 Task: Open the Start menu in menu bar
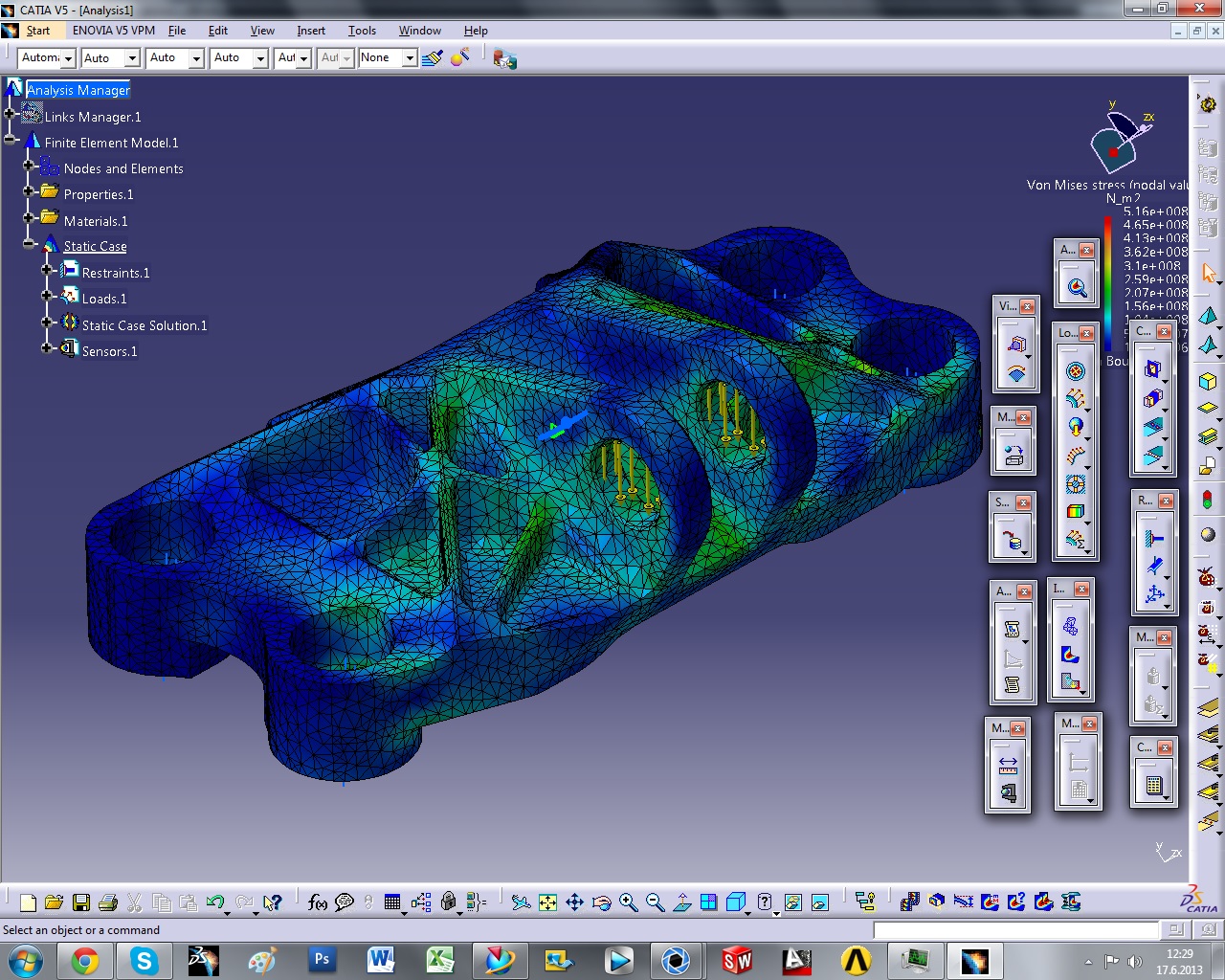[38, 31]
